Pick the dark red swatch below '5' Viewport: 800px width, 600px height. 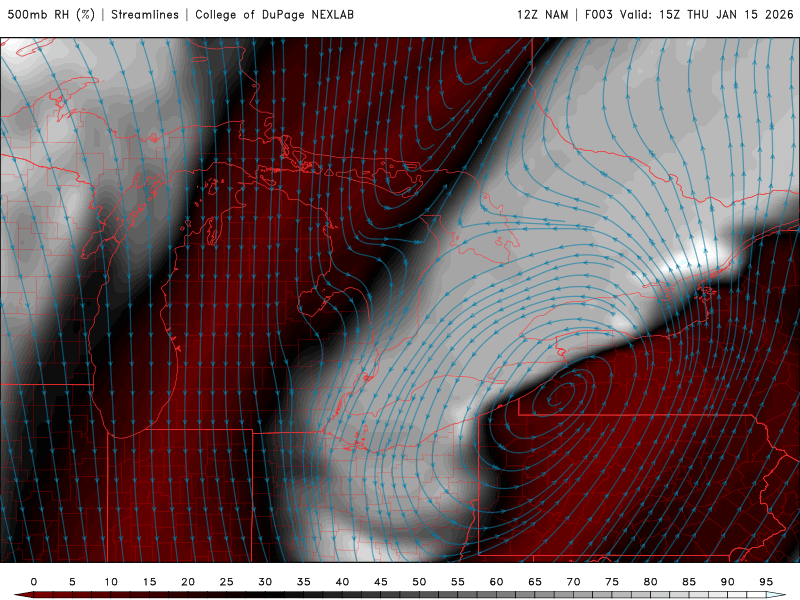[x=82, y=595]
